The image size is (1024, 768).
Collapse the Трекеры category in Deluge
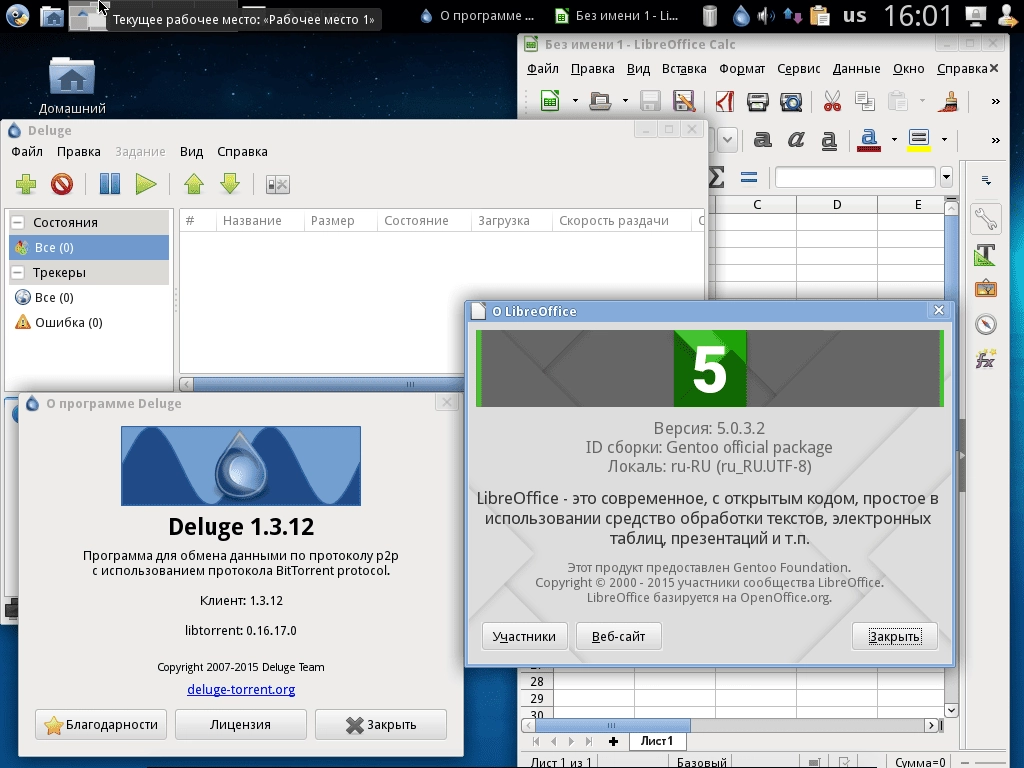18,272
